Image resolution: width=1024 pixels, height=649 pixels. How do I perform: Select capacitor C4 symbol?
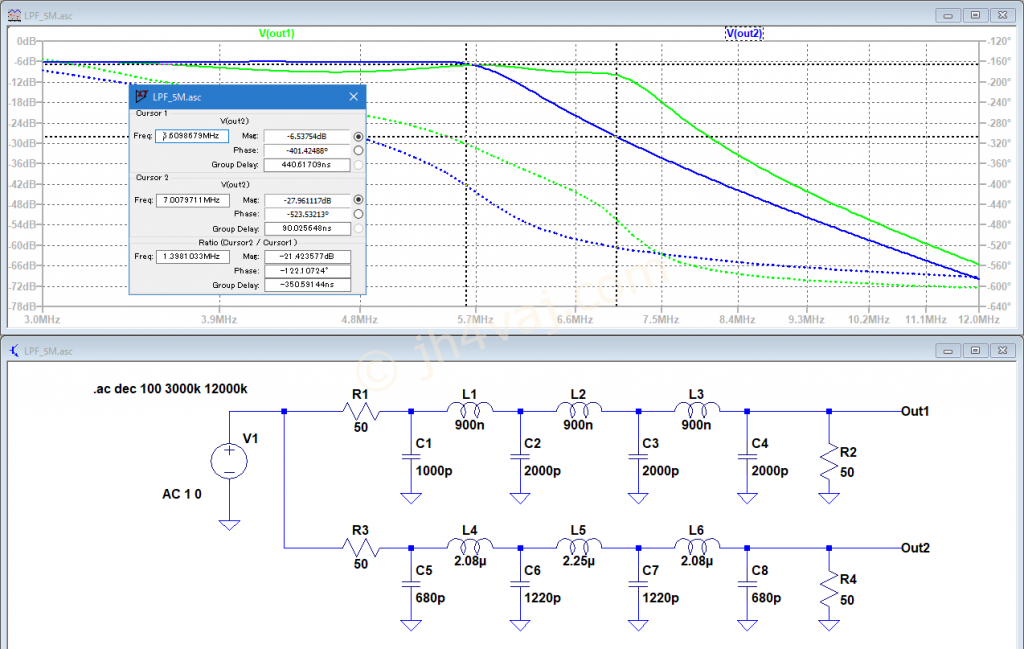click(747, 457)
